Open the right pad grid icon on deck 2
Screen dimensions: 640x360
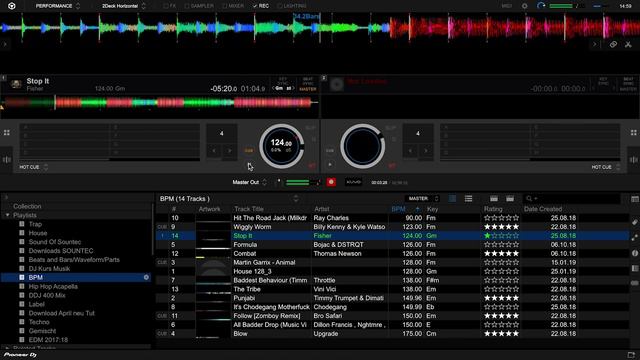click(633, 133)
